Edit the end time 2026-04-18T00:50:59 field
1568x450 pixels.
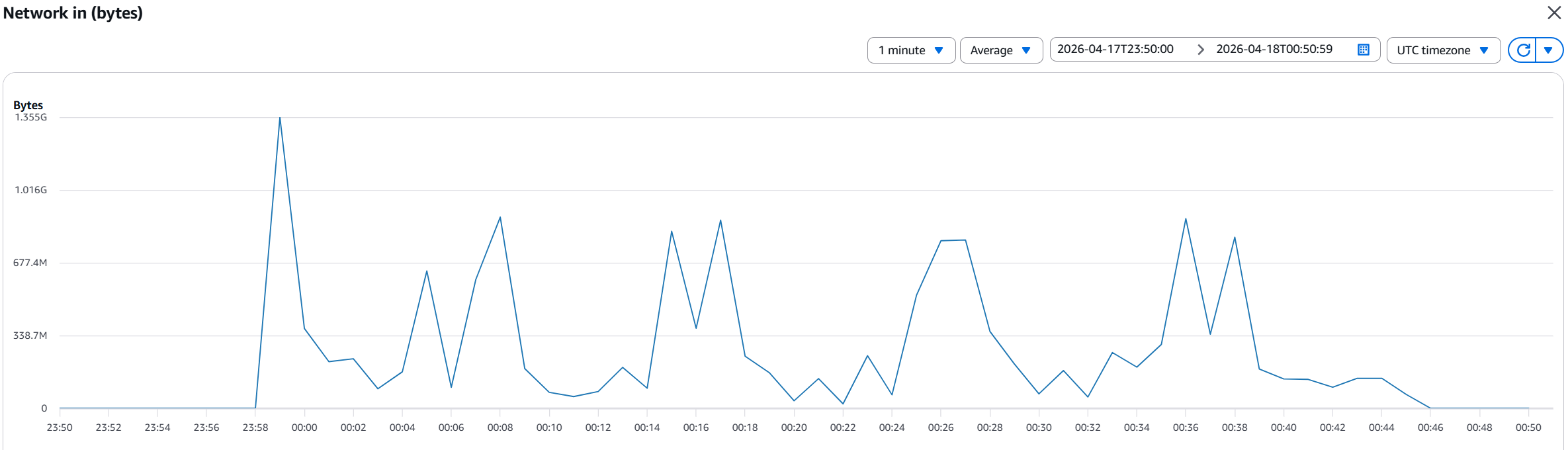pyautogui.click(x=1274, y=49)
